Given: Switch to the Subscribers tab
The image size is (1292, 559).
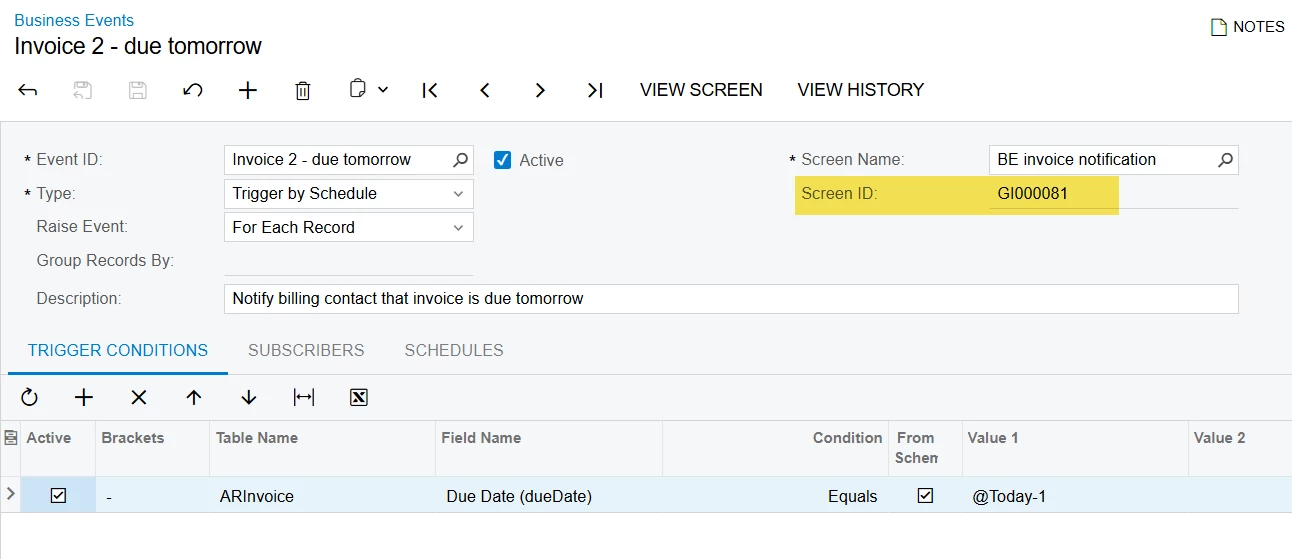Looking at the screenshot, I should 306,350.
